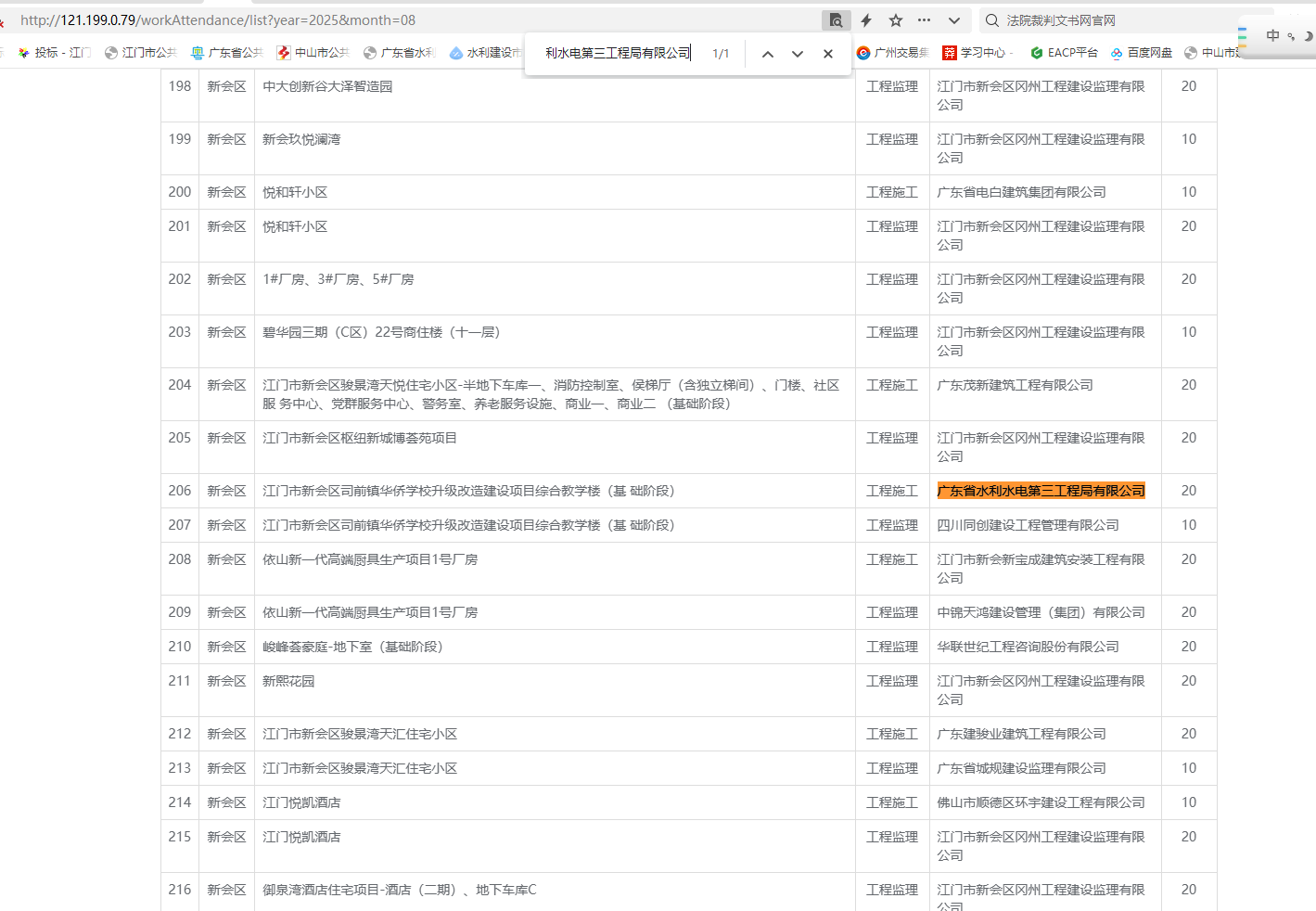Go to next find match arrow
The image size is (1316, 911).
[x=798, y=54]
